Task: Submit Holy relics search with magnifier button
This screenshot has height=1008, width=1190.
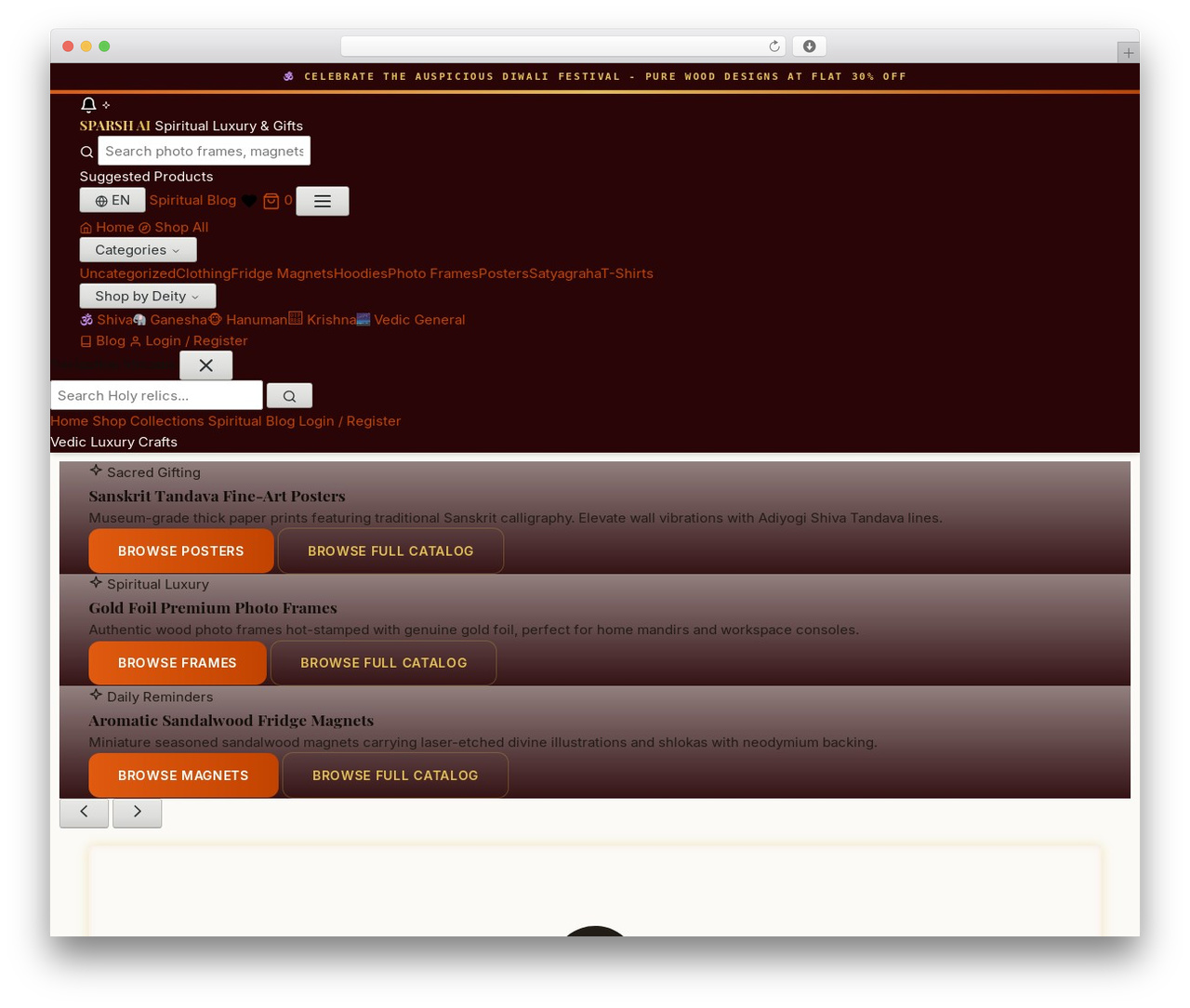Action: pos(289,396)
